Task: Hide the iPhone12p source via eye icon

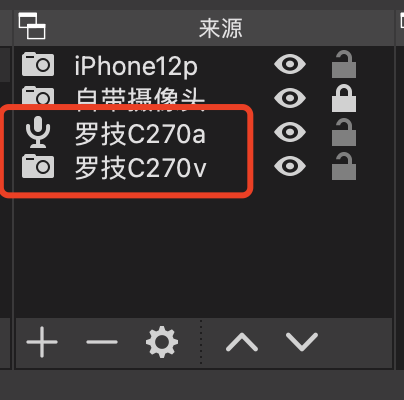Action: coord(290,64)
